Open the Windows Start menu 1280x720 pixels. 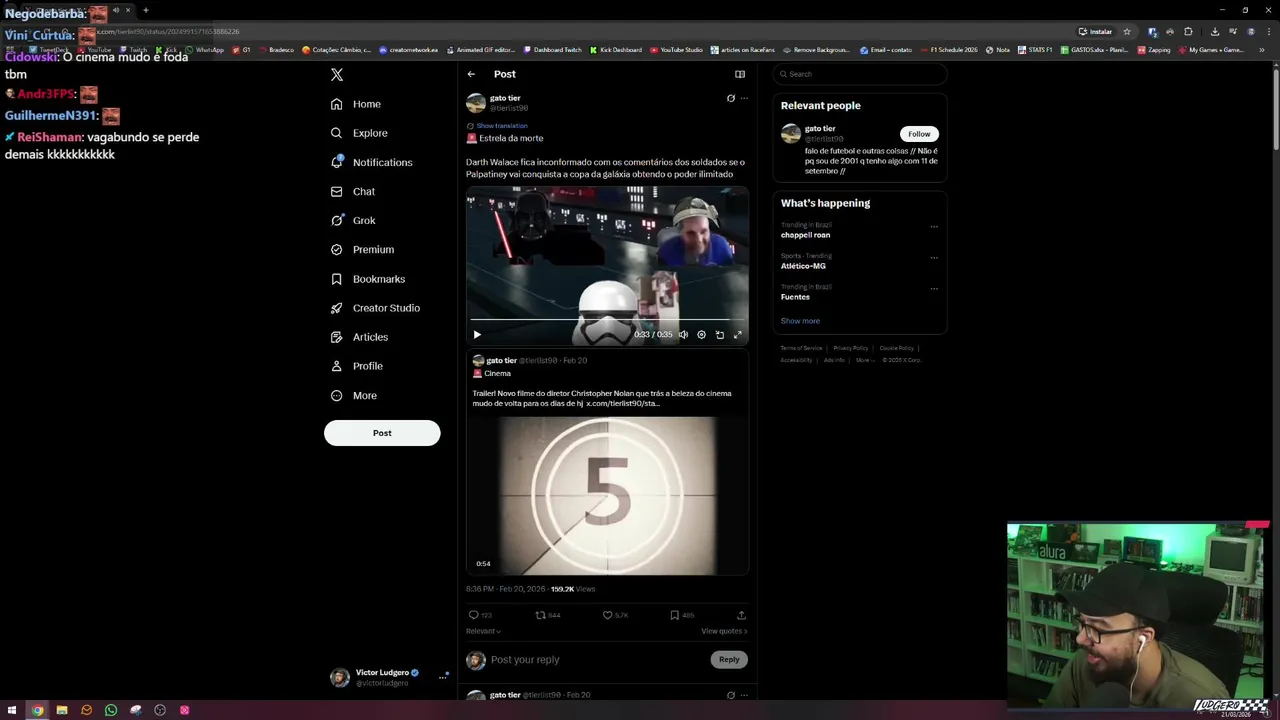pyautogui.click(x=12, y=710)
